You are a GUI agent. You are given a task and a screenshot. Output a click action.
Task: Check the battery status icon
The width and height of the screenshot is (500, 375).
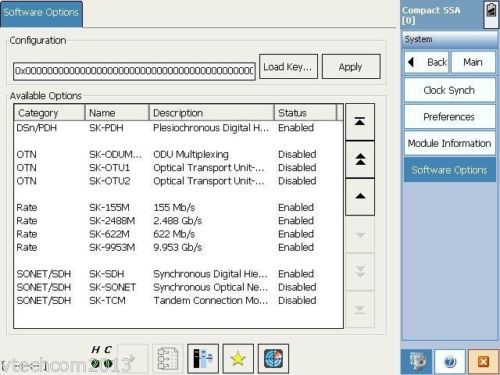pos(491,14)
